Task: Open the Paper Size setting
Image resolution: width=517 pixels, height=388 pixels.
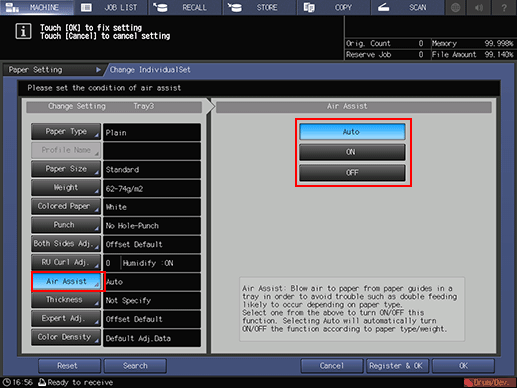Action: click(x=66, y=169)
